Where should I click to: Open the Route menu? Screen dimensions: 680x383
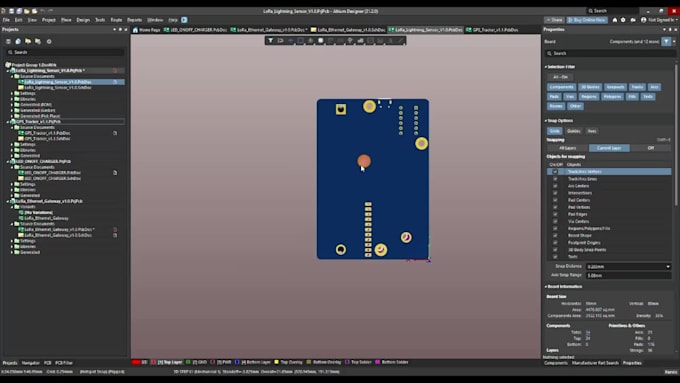[116, 20]
